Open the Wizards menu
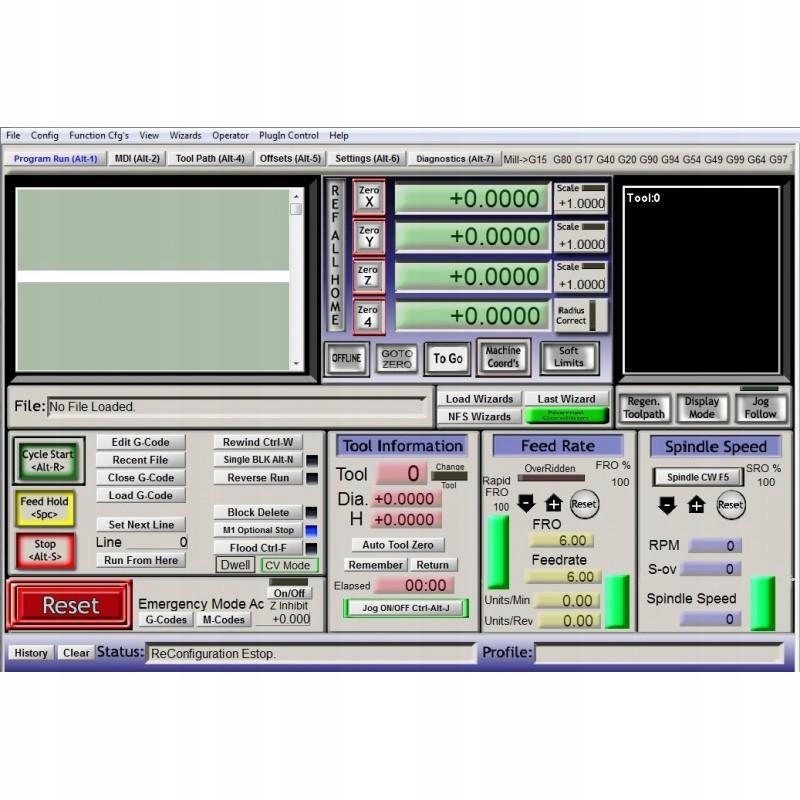Image resolution: width=800 pixels, height=800 pixels. pyautogui.click(x=185, y=135)
